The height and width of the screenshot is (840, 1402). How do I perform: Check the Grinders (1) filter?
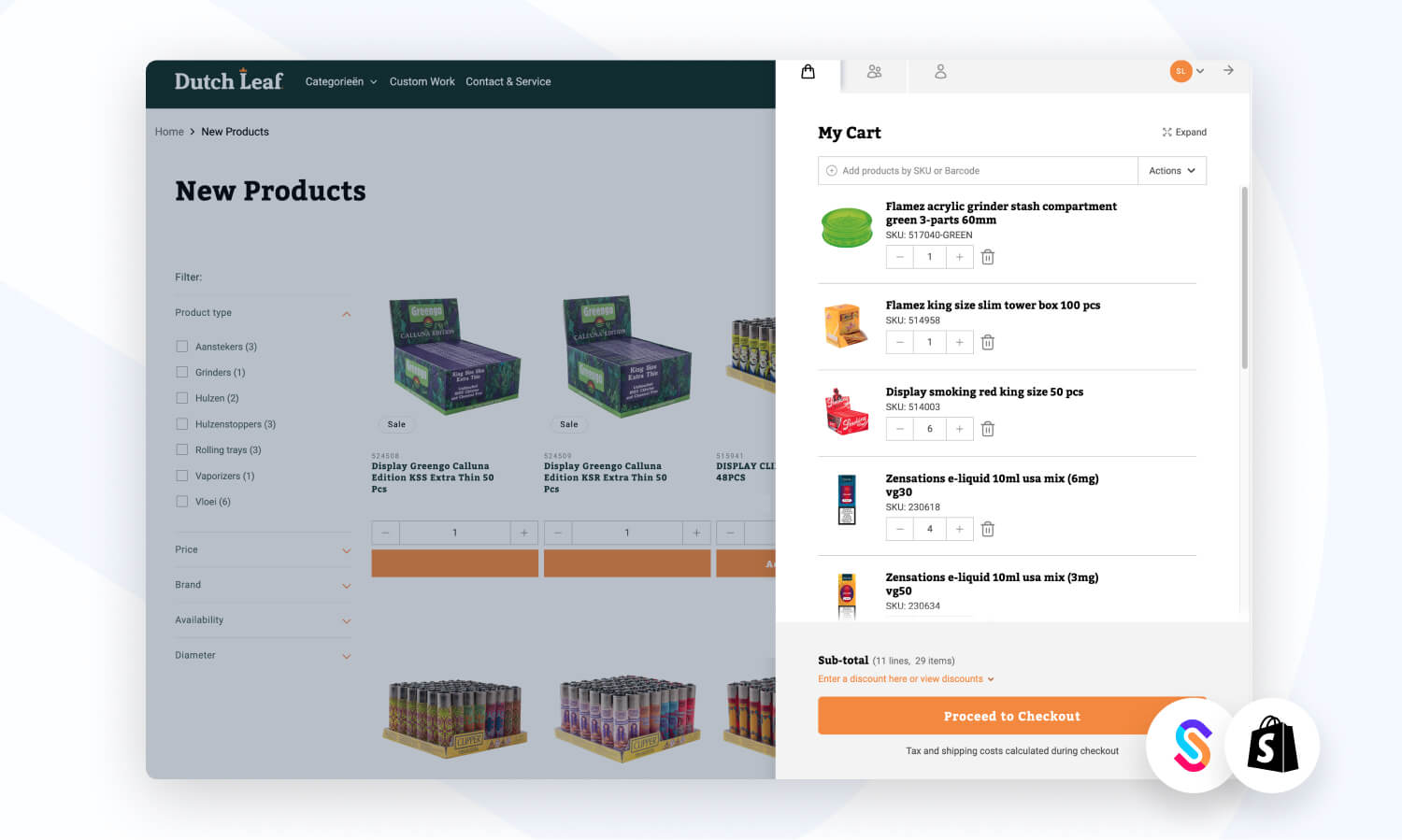coord(182,372)
